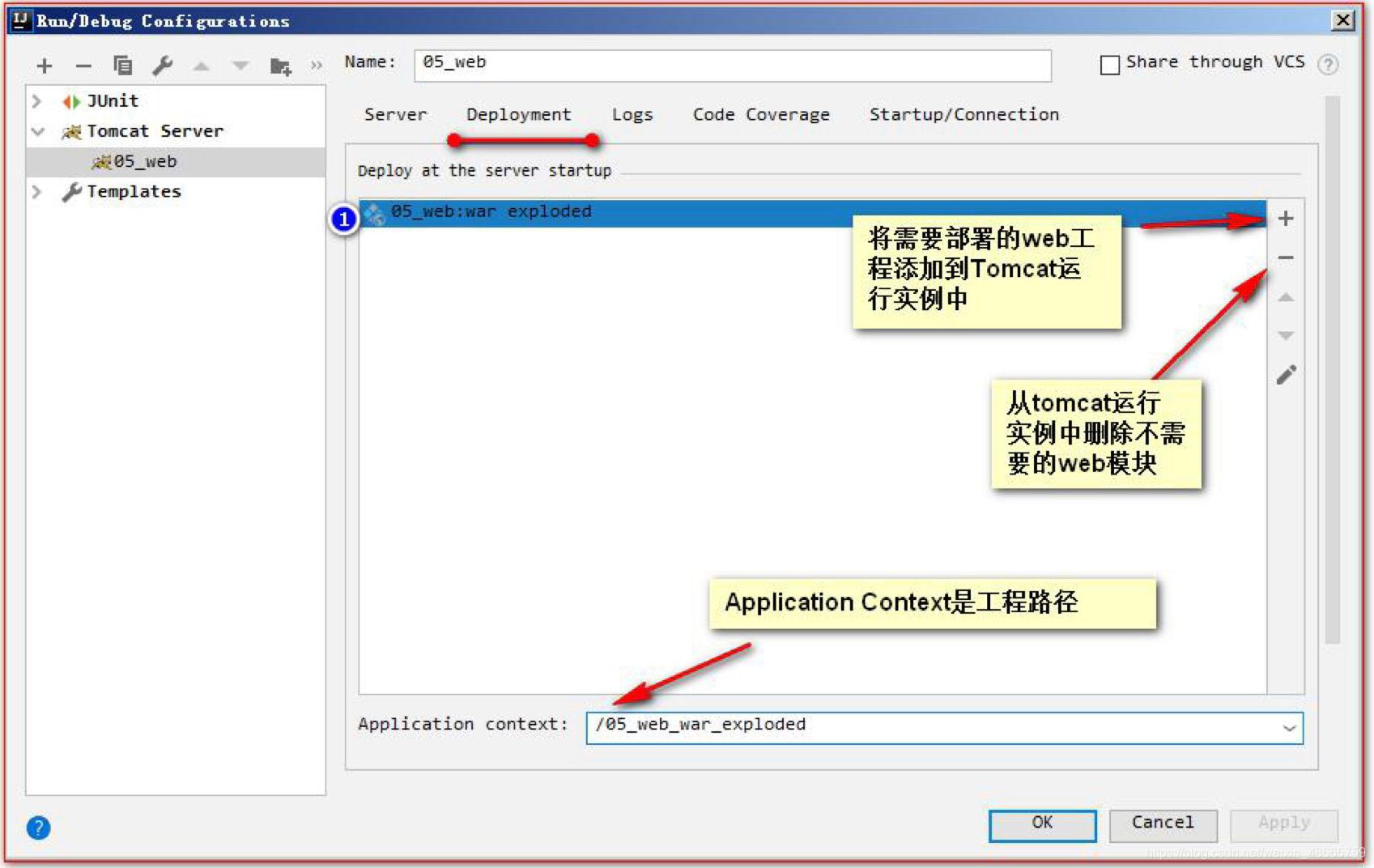Switch to the Server tab
The height and width of the screenshot is (868, 1374).
click(x=395, y=115)
